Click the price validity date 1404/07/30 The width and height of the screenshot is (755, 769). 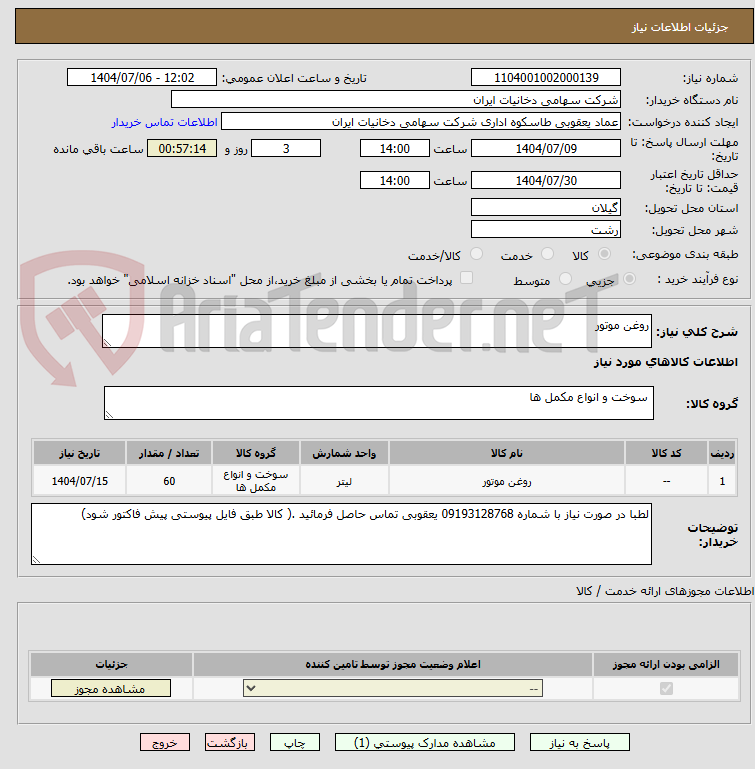pyautogui.click(x=546, y=180)
